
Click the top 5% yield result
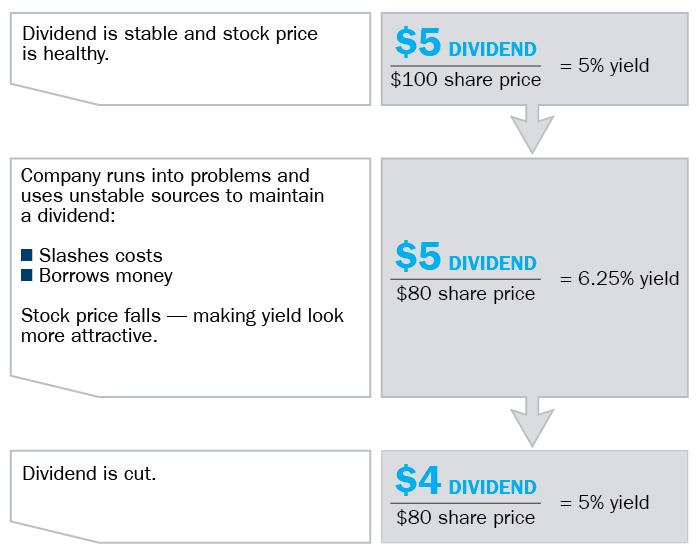[604, 66]
